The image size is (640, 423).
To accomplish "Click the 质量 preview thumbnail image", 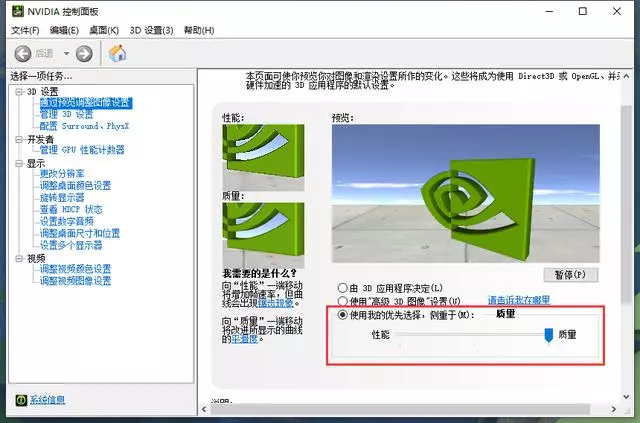I will pos(264,231).
